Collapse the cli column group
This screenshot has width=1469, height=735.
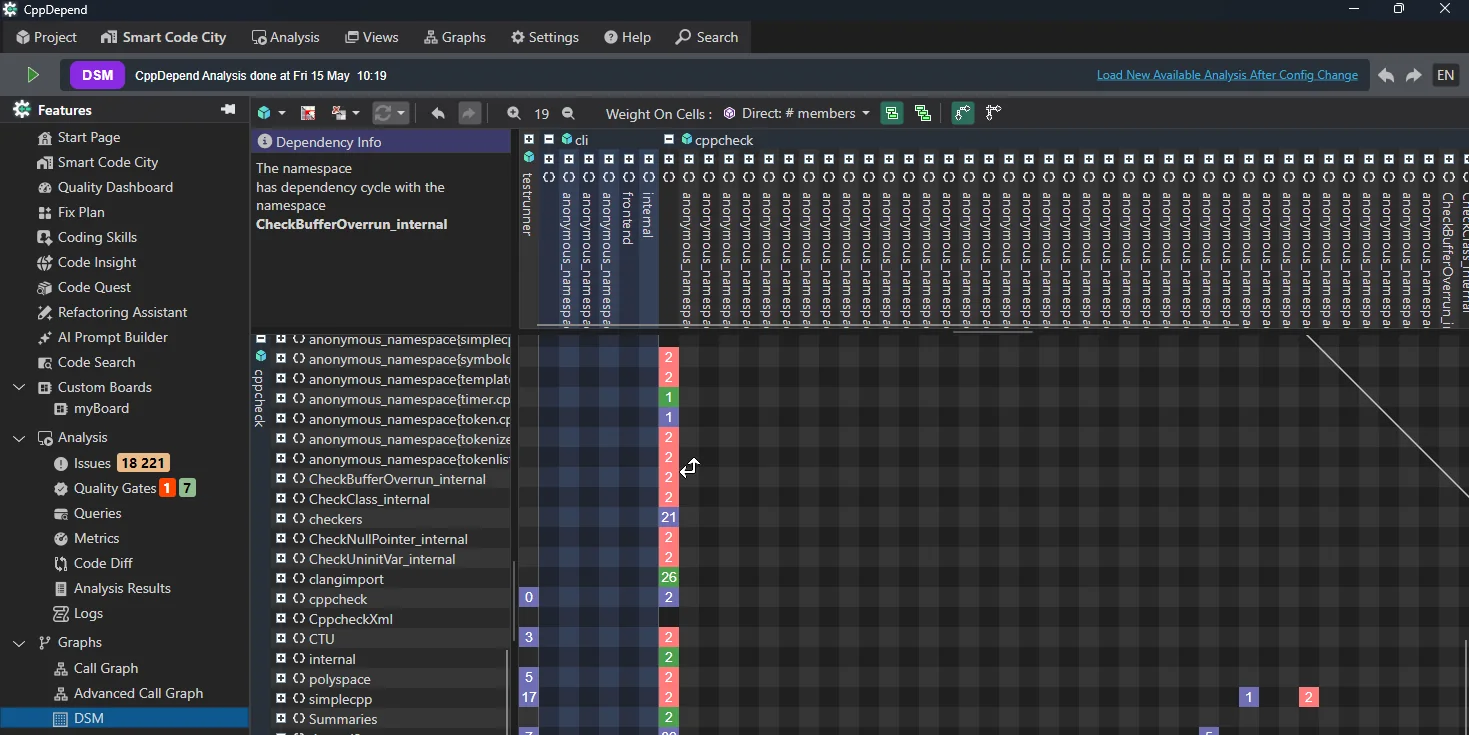[549, 140]
